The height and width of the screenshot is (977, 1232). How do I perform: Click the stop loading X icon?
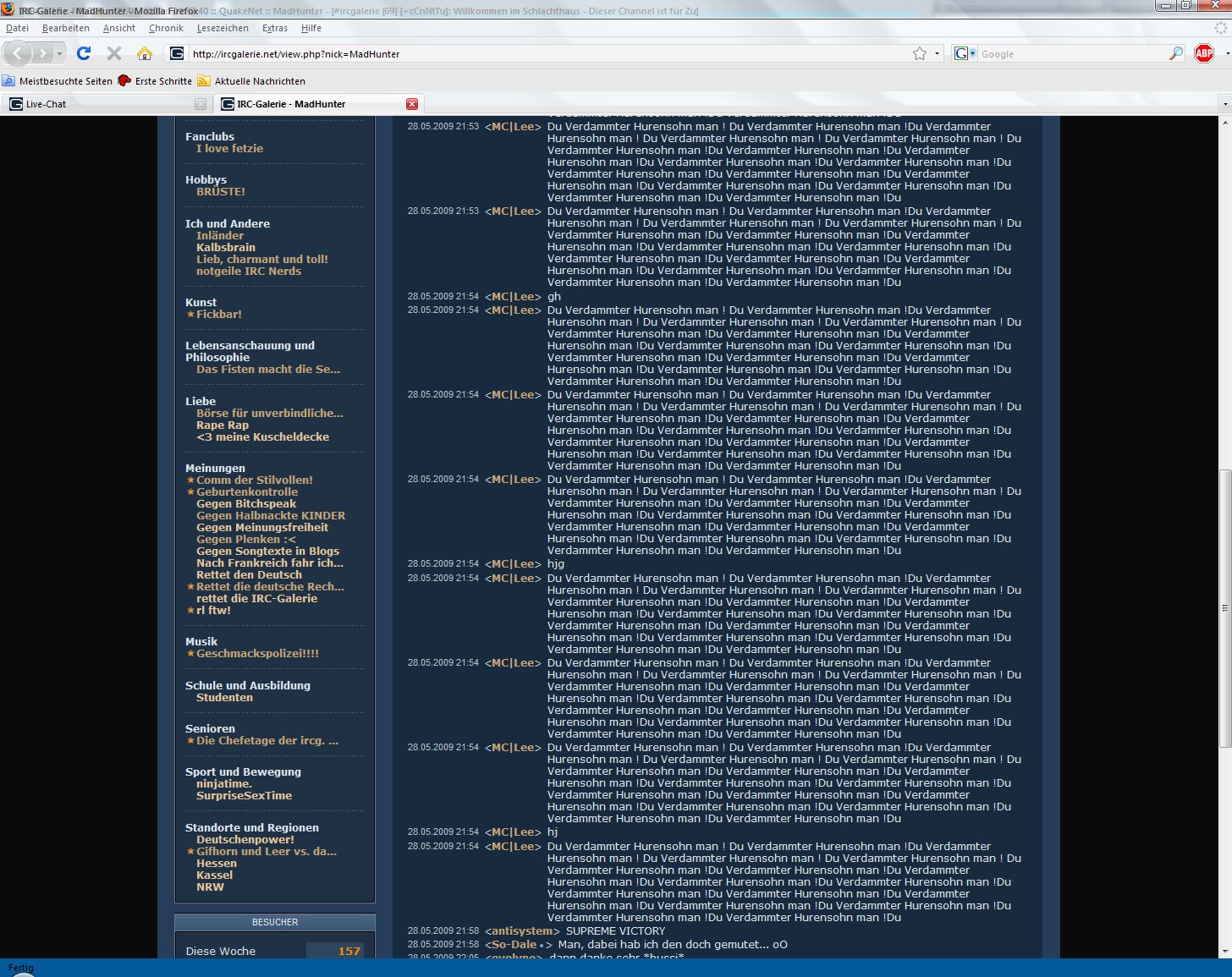114,53
